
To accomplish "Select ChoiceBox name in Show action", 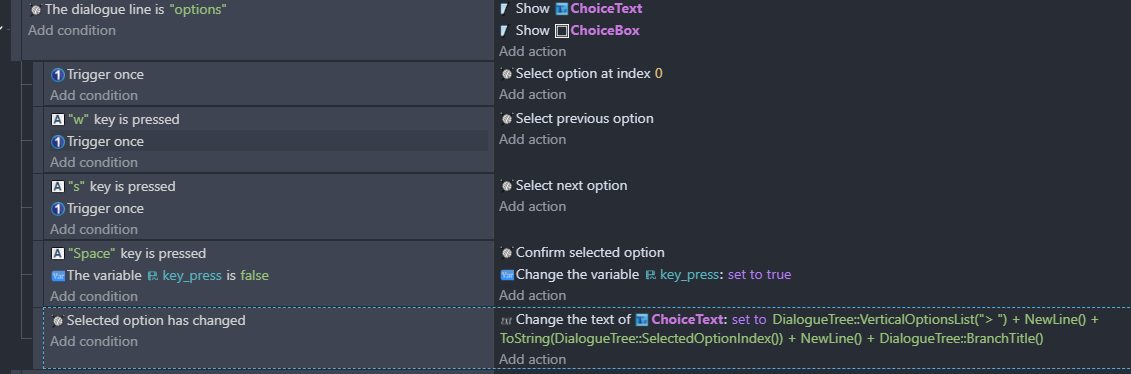I will click(x=604, y=30).
